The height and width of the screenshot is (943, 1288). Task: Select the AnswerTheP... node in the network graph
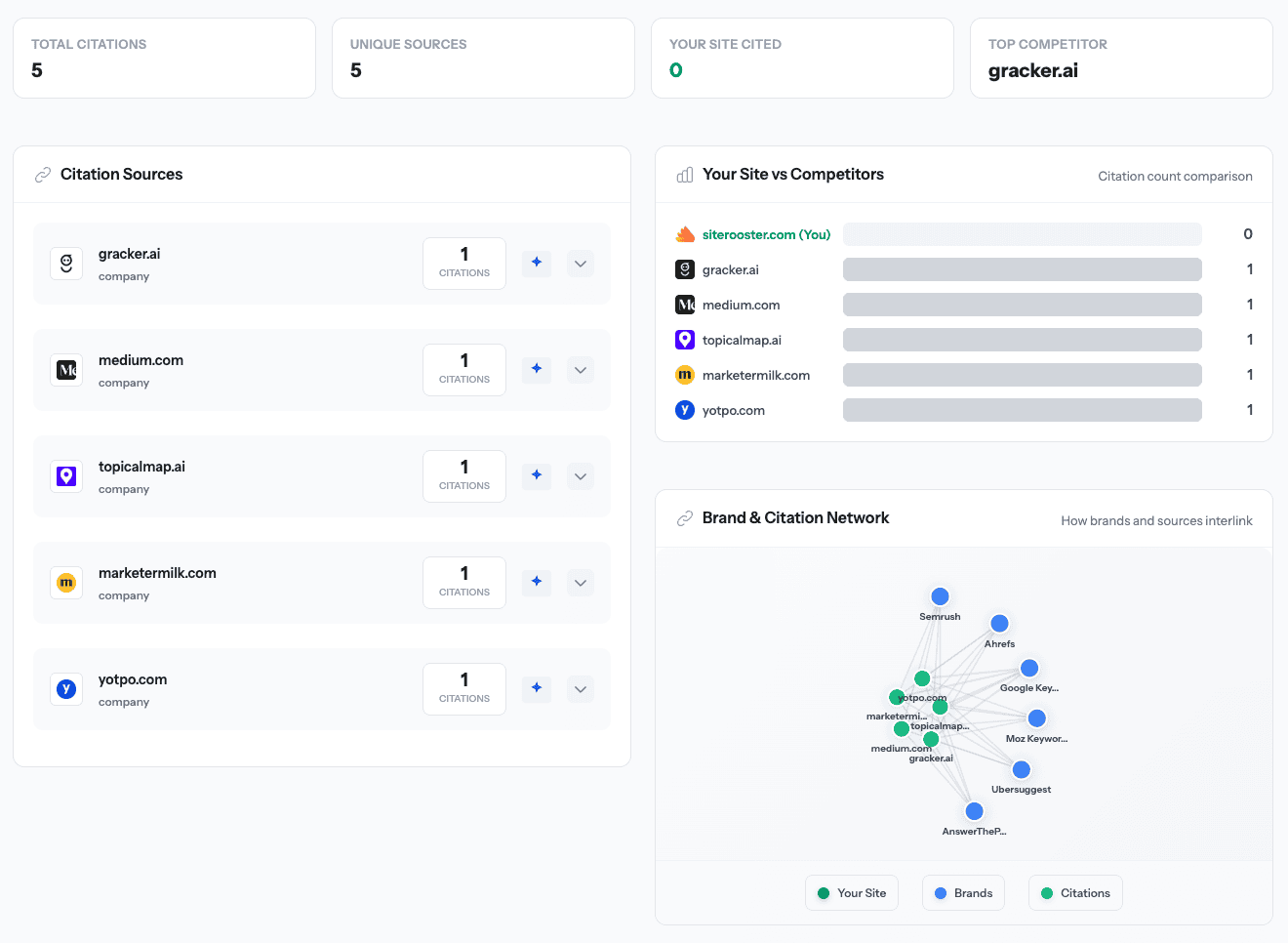pyautogui.click(x=974, y=811)
